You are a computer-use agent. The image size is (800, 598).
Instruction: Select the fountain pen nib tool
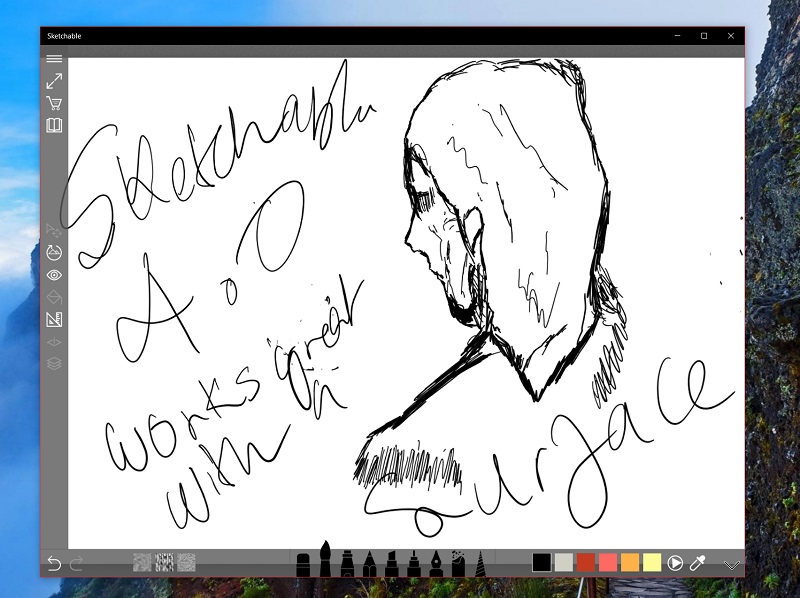436,563
